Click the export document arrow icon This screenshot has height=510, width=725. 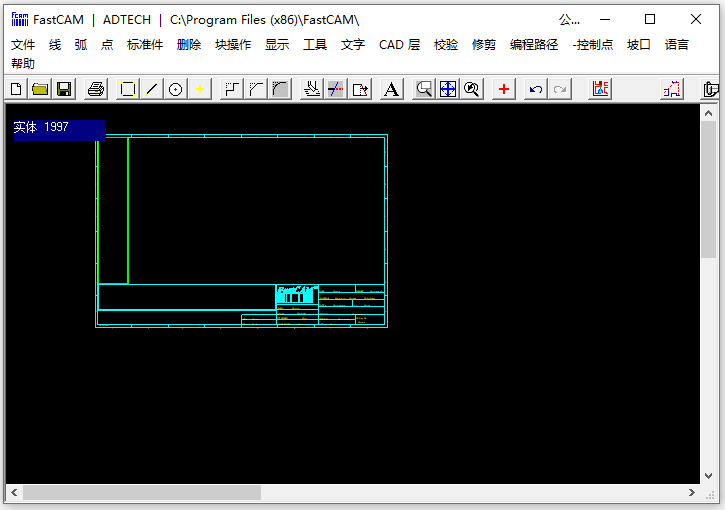coord(360,89)
